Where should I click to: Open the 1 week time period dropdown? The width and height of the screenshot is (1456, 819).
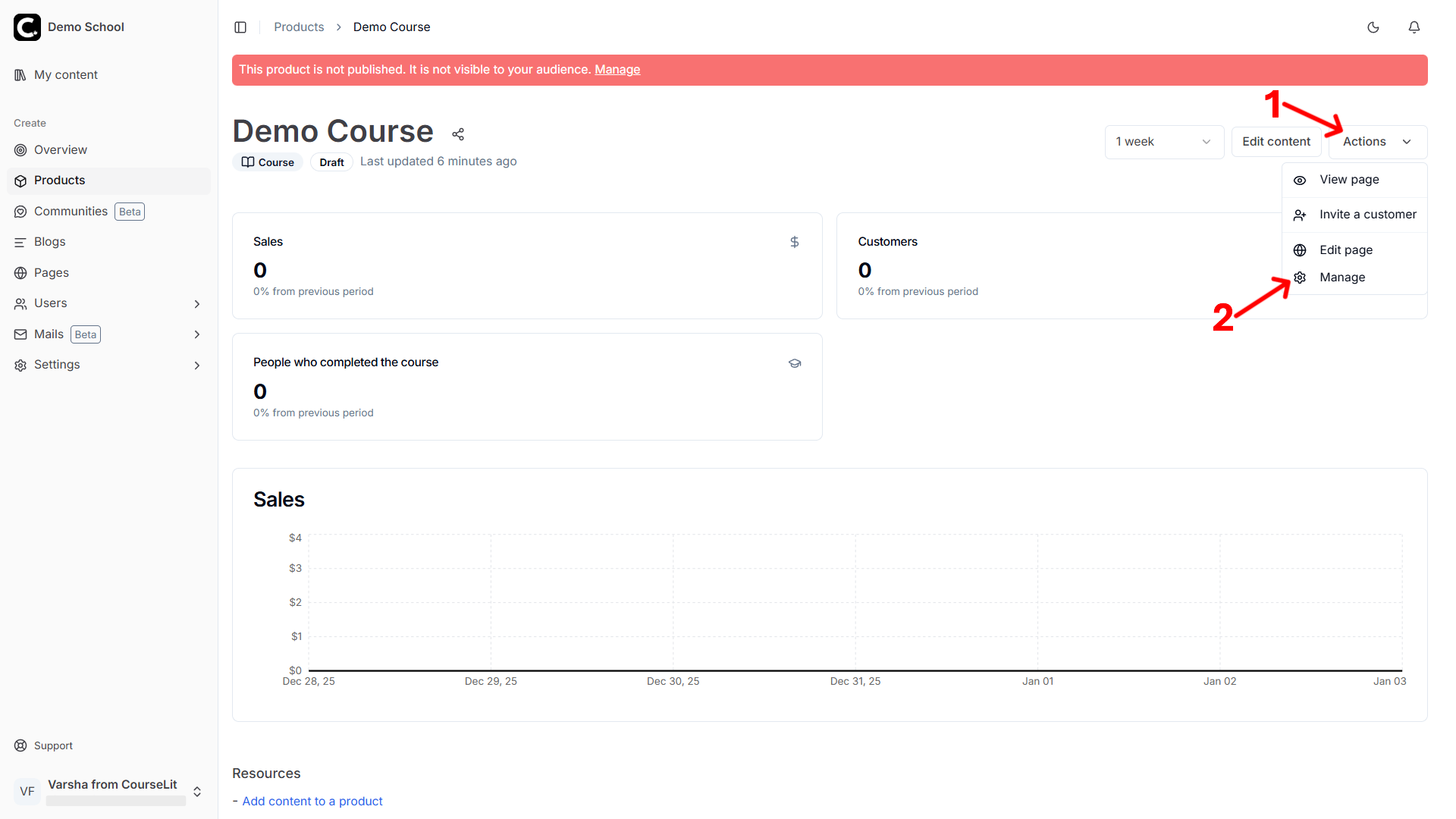(1164, 142)
